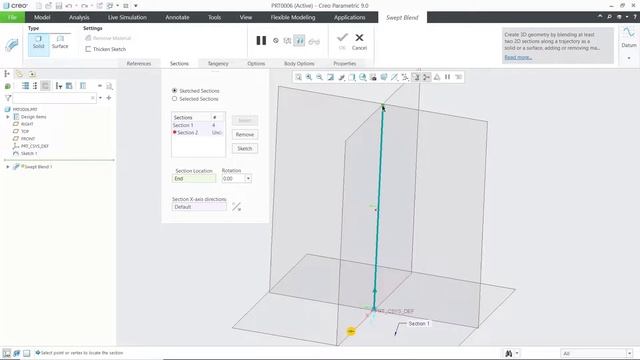Select the Section 1 row
This screenshot has width=640, height=360.
pos(198,125)
